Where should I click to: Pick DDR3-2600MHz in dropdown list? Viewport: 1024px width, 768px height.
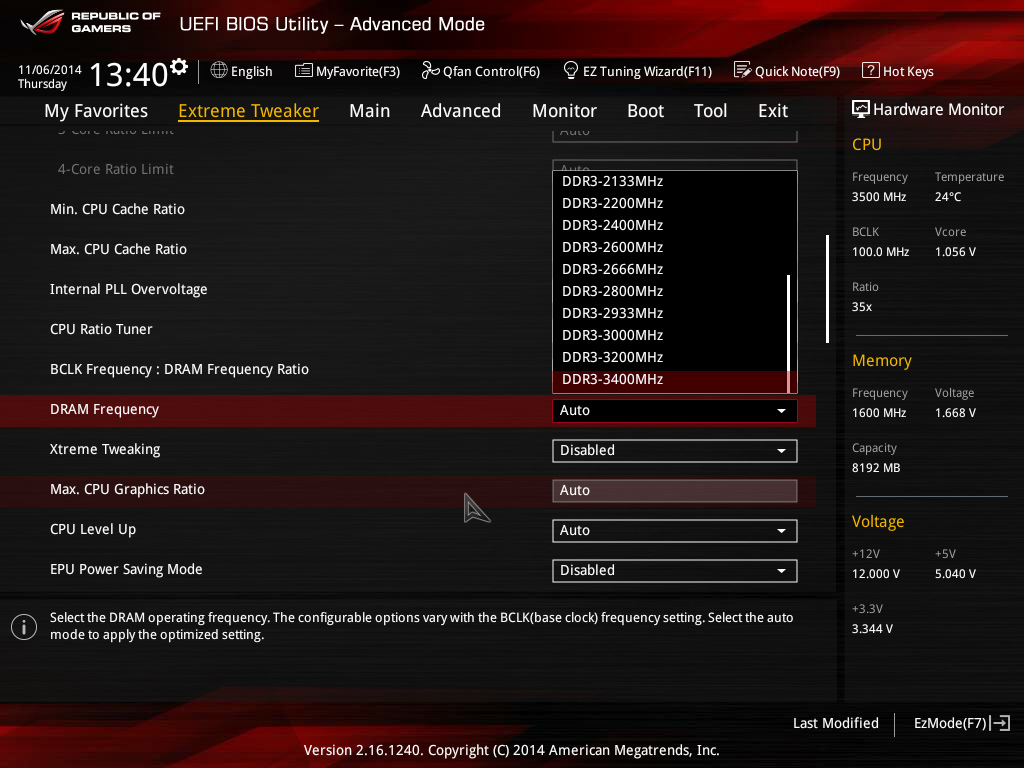pos(670,248)
